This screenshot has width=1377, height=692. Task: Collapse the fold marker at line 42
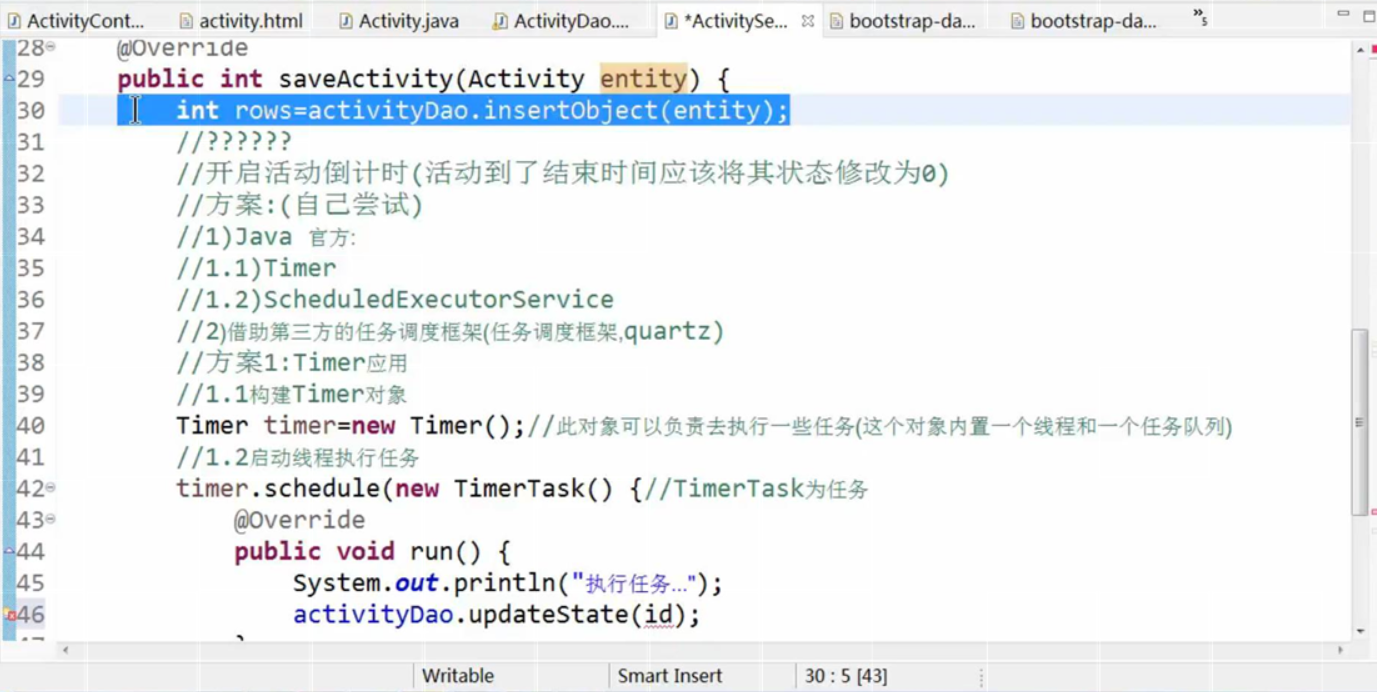[51, 488]
